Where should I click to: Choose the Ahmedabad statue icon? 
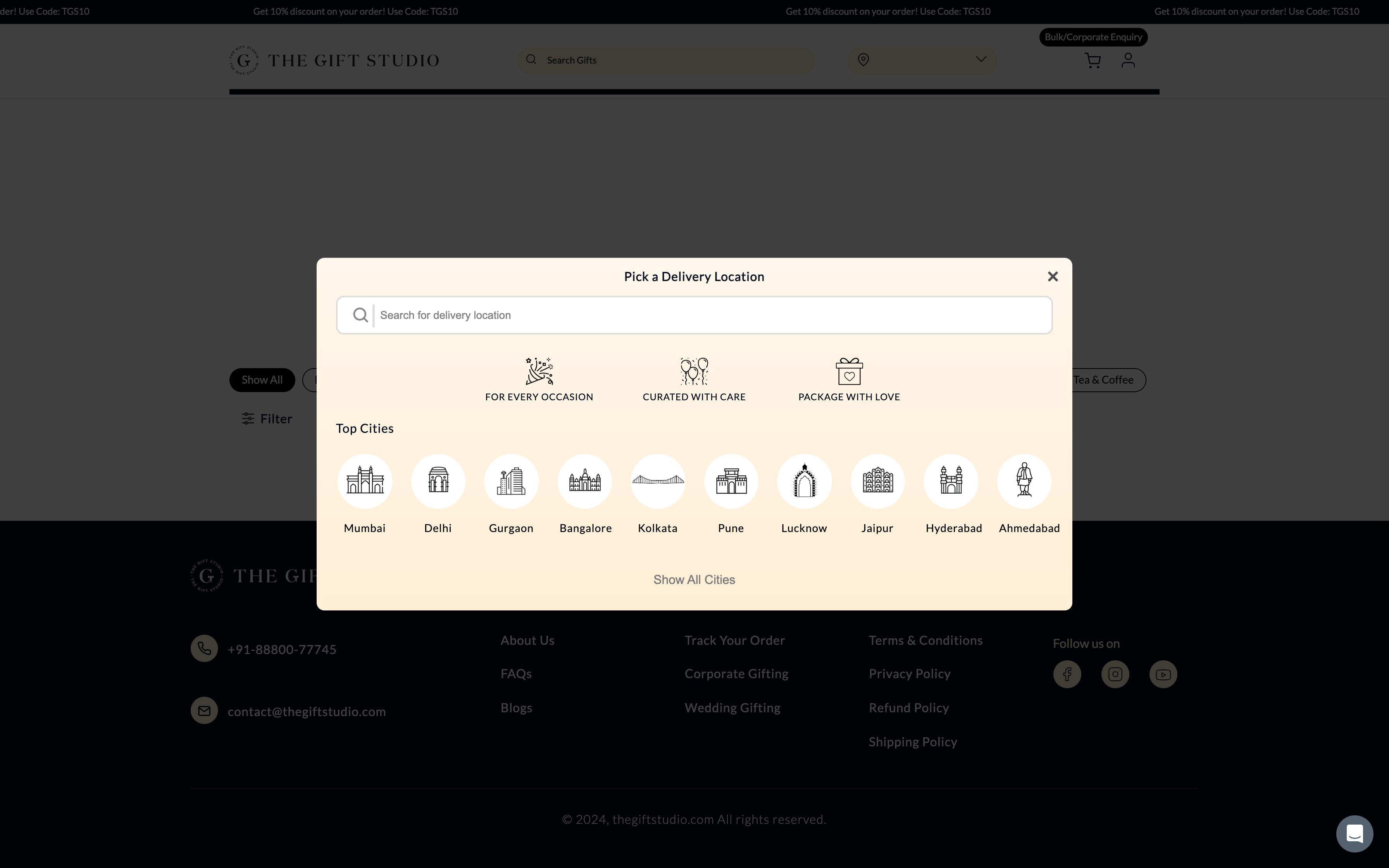tap(1024, 481)
